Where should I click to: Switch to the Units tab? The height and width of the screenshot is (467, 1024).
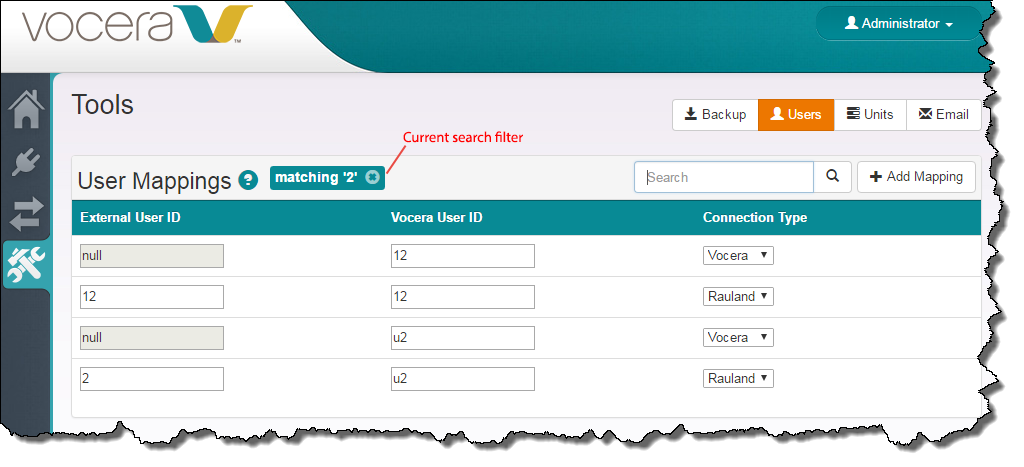pyautogui.click(x=870, y=114)
